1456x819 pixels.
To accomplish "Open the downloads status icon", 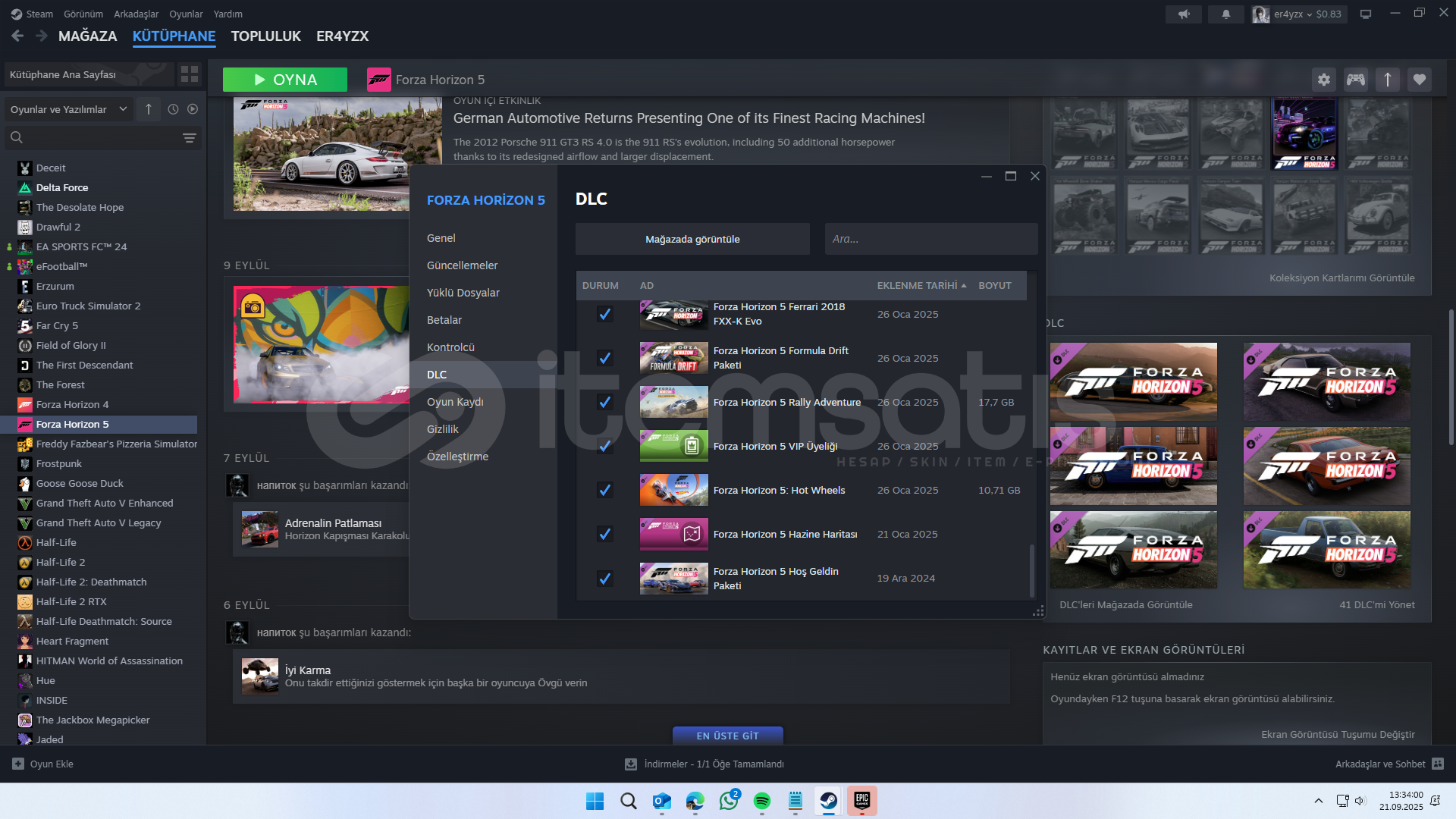I will pos(630,764).
